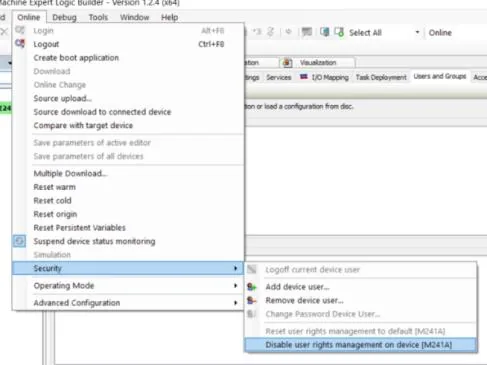This screenshot has width=487, height=365.
Task: Open the Debug menu
Action: click(64, 17)
